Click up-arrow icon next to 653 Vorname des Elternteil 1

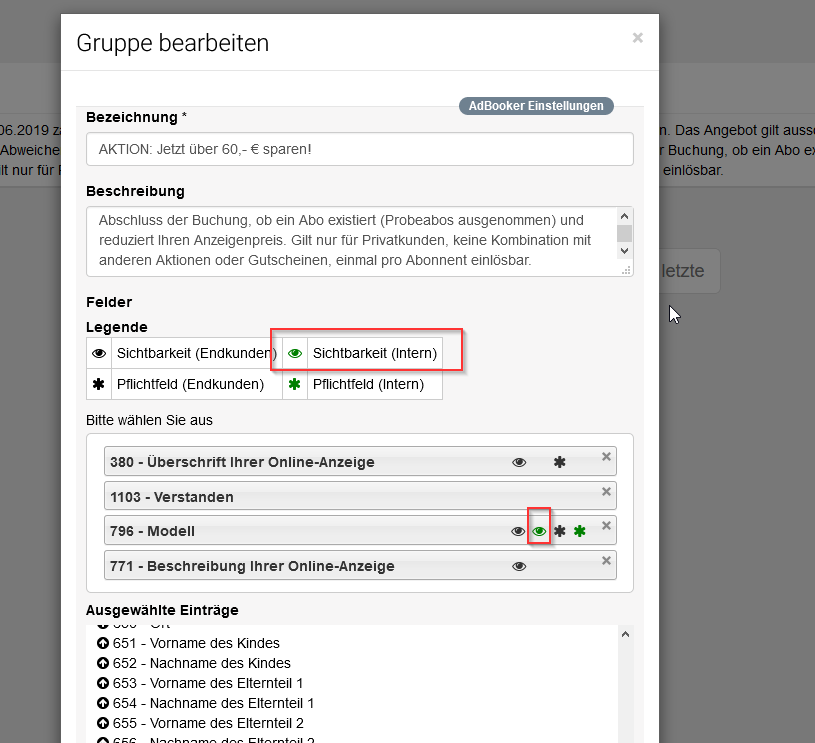click(103, 683)
